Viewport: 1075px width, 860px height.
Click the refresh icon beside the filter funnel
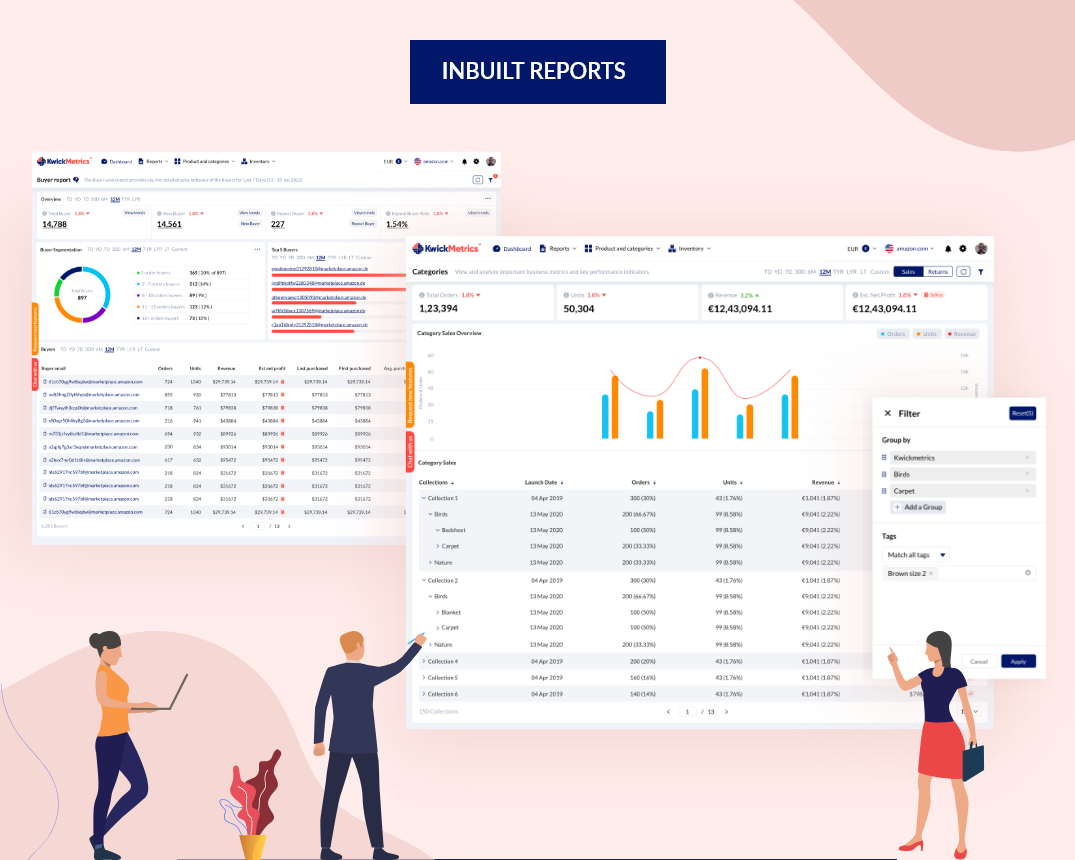click(964, 272)
